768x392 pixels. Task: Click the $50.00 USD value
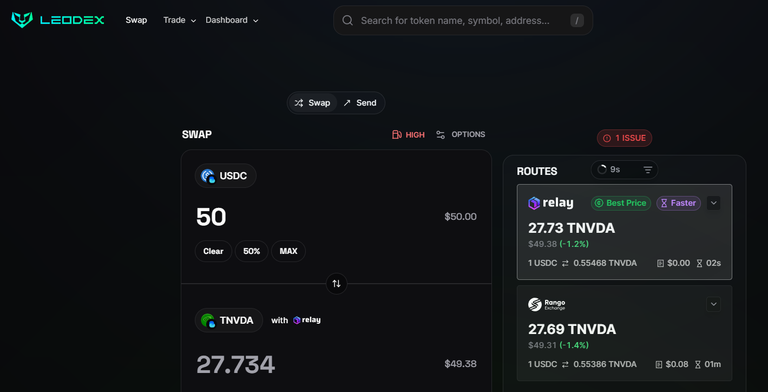click(x=460, y=217)
